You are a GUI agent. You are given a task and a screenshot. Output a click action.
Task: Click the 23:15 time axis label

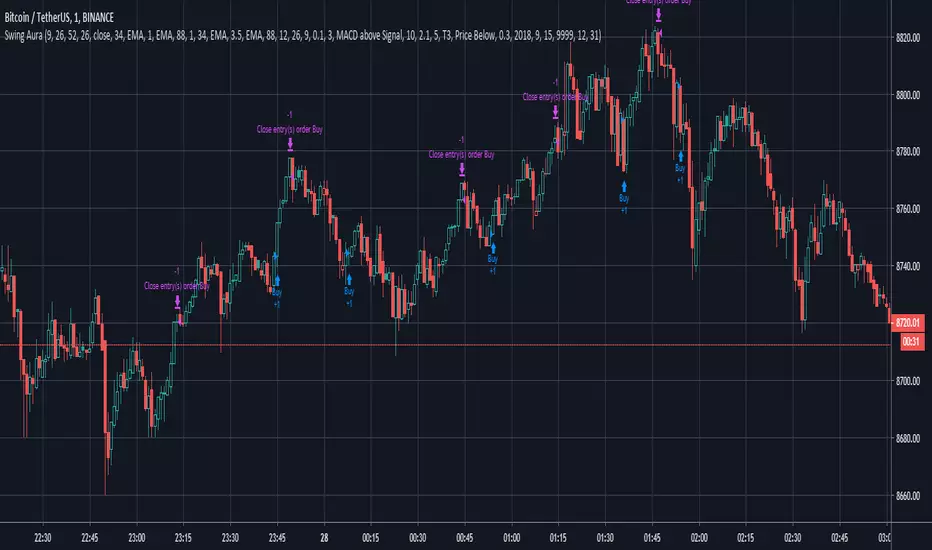pos(183,538)
